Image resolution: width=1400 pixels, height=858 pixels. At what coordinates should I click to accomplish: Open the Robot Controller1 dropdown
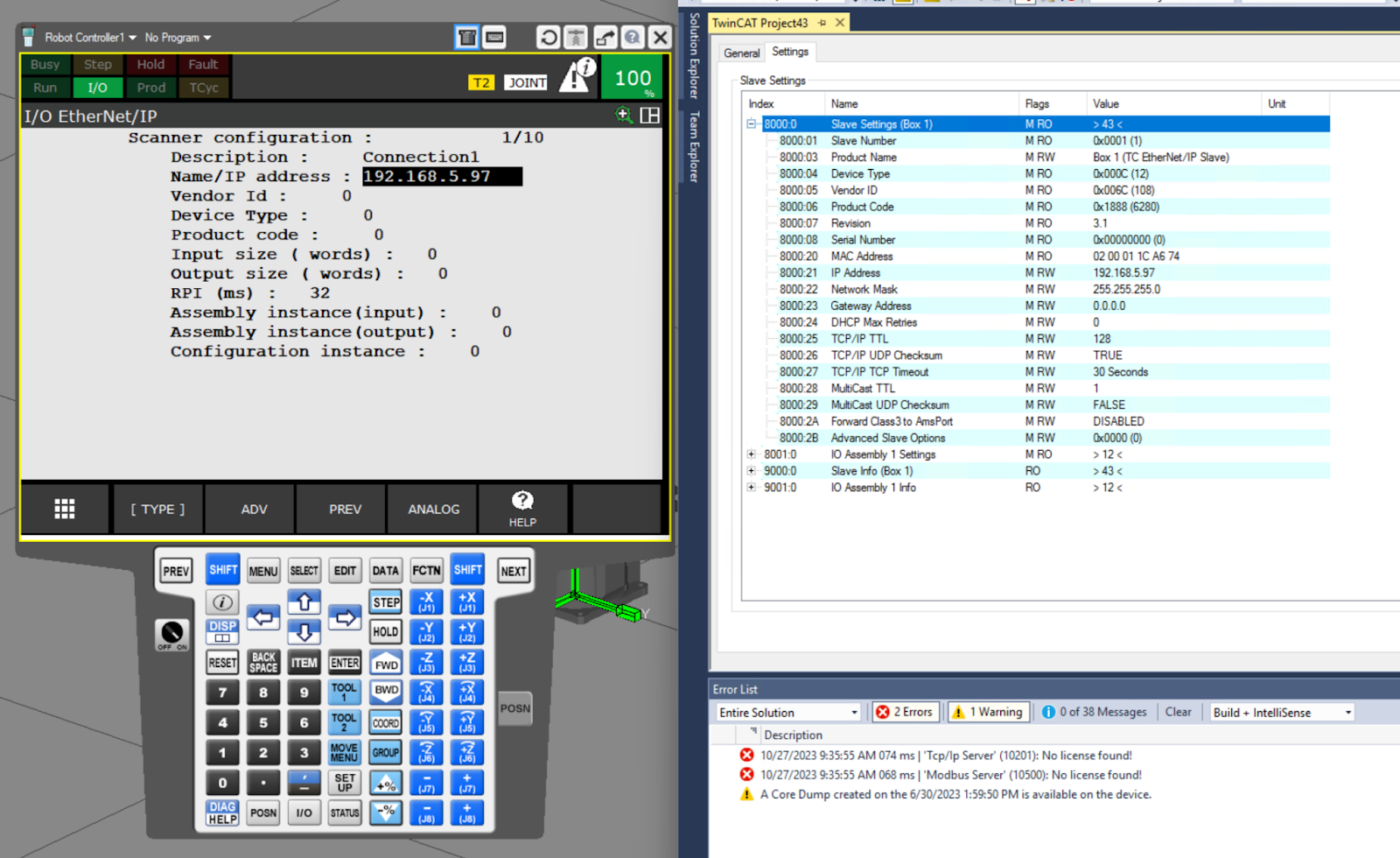(90, 38)
